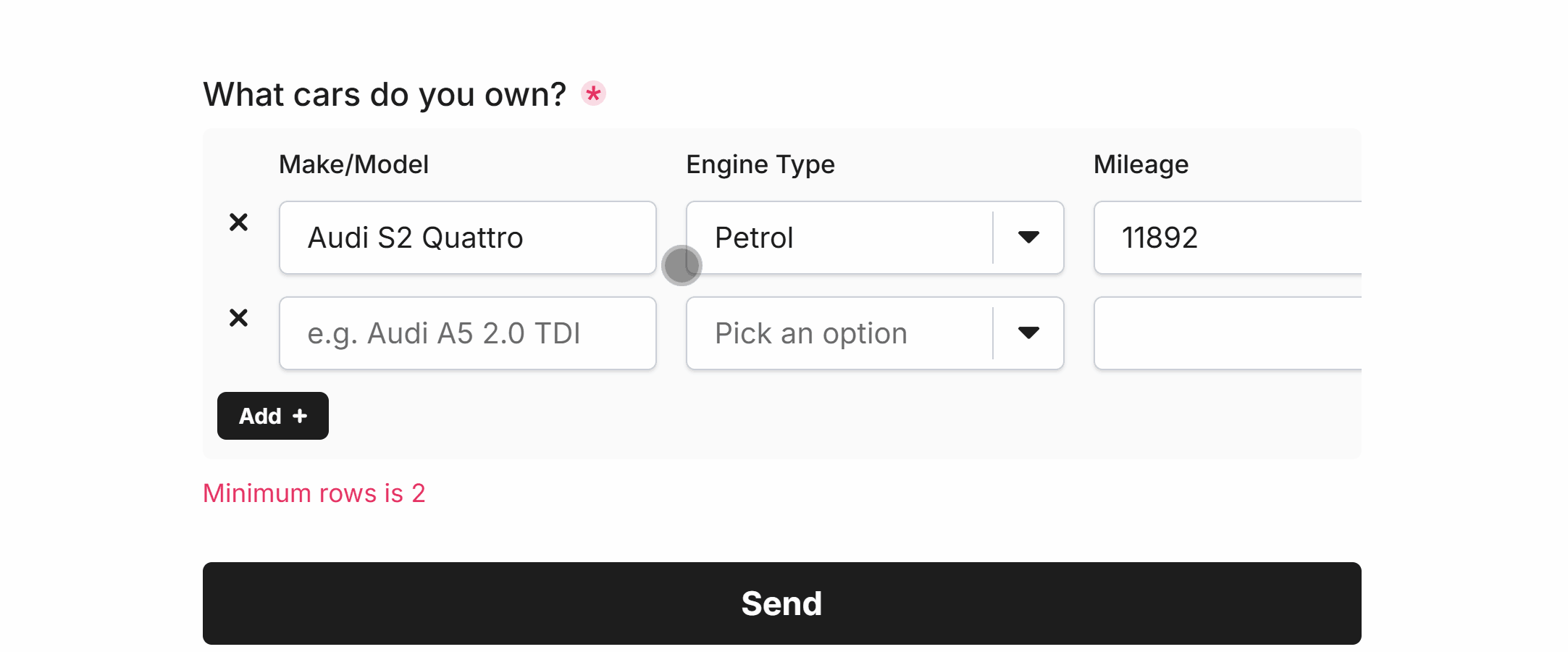The image size is (1568, 652).
Task: Open the Petrol dropdown arrow
Action: [1028, 238]
